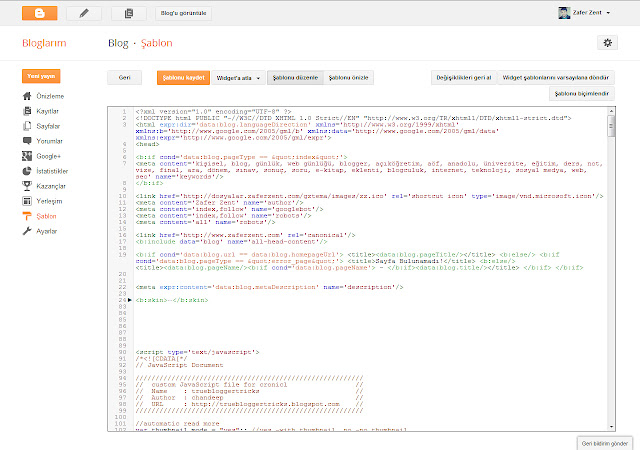Select Şablonu önizle toggle button

coord(349,78)
